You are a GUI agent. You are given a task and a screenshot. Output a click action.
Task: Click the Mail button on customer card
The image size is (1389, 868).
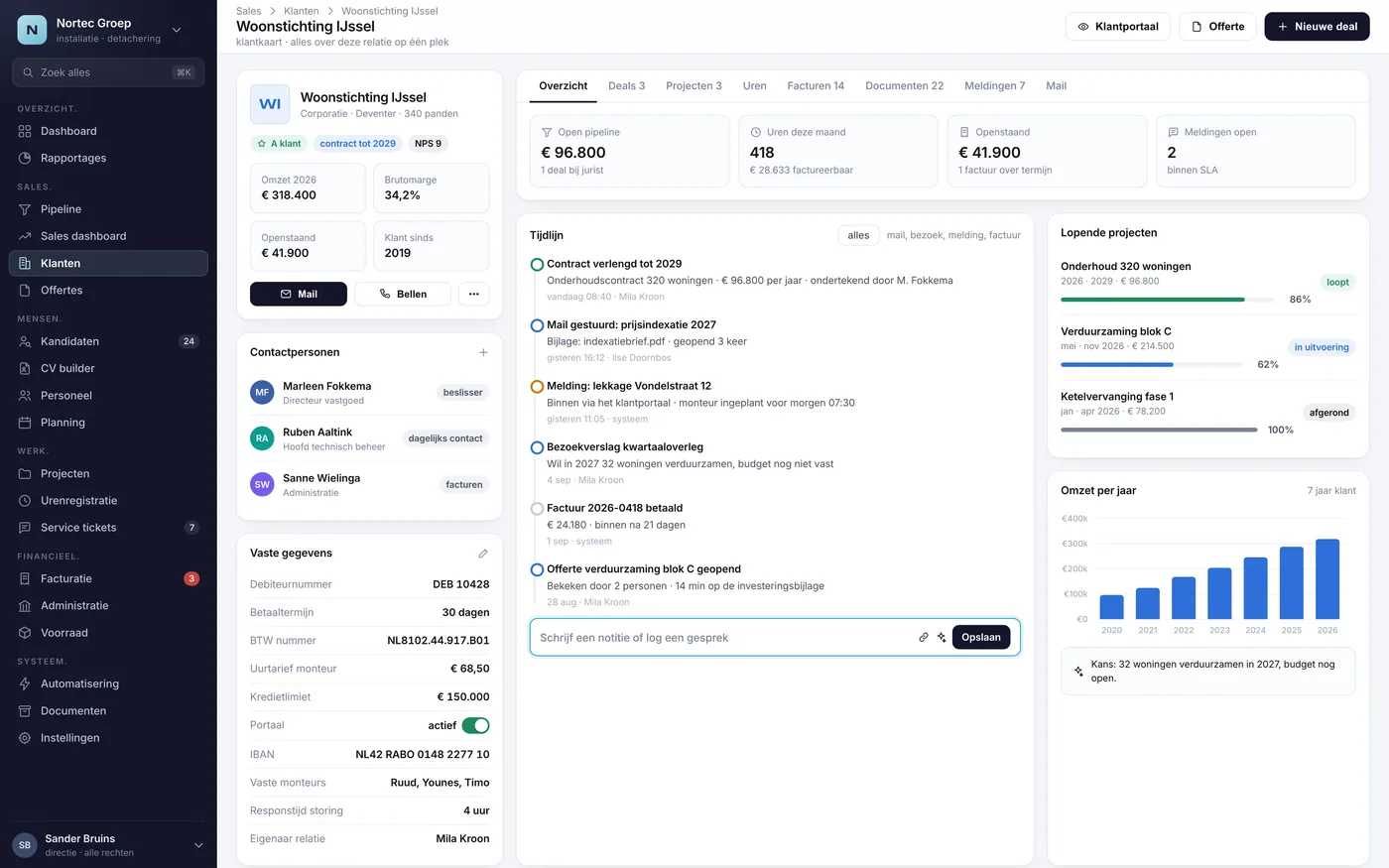(x=299, y=294)
